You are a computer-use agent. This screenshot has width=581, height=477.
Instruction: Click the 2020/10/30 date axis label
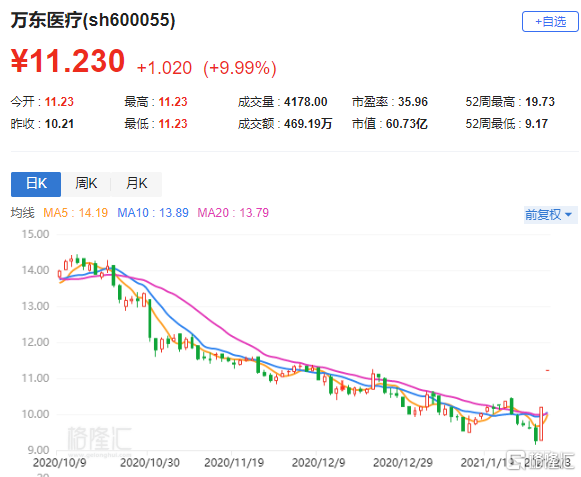[150, 463]
